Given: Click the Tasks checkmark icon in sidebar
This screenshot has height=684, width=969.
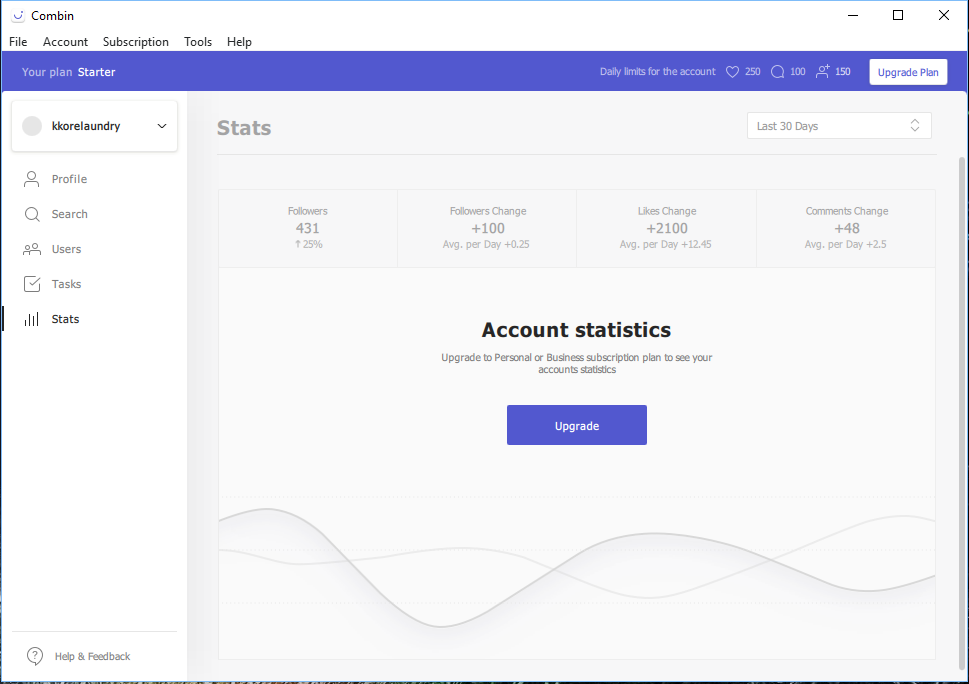Looking at the screenshot, I should pyautogui.click(x=32, y=284).
